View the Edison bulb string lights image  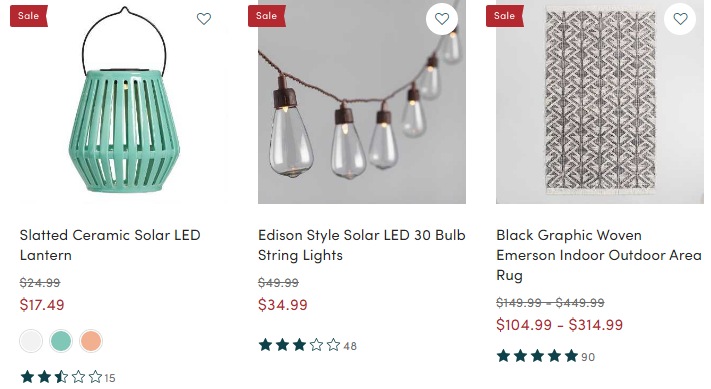(x=362, y=102)
